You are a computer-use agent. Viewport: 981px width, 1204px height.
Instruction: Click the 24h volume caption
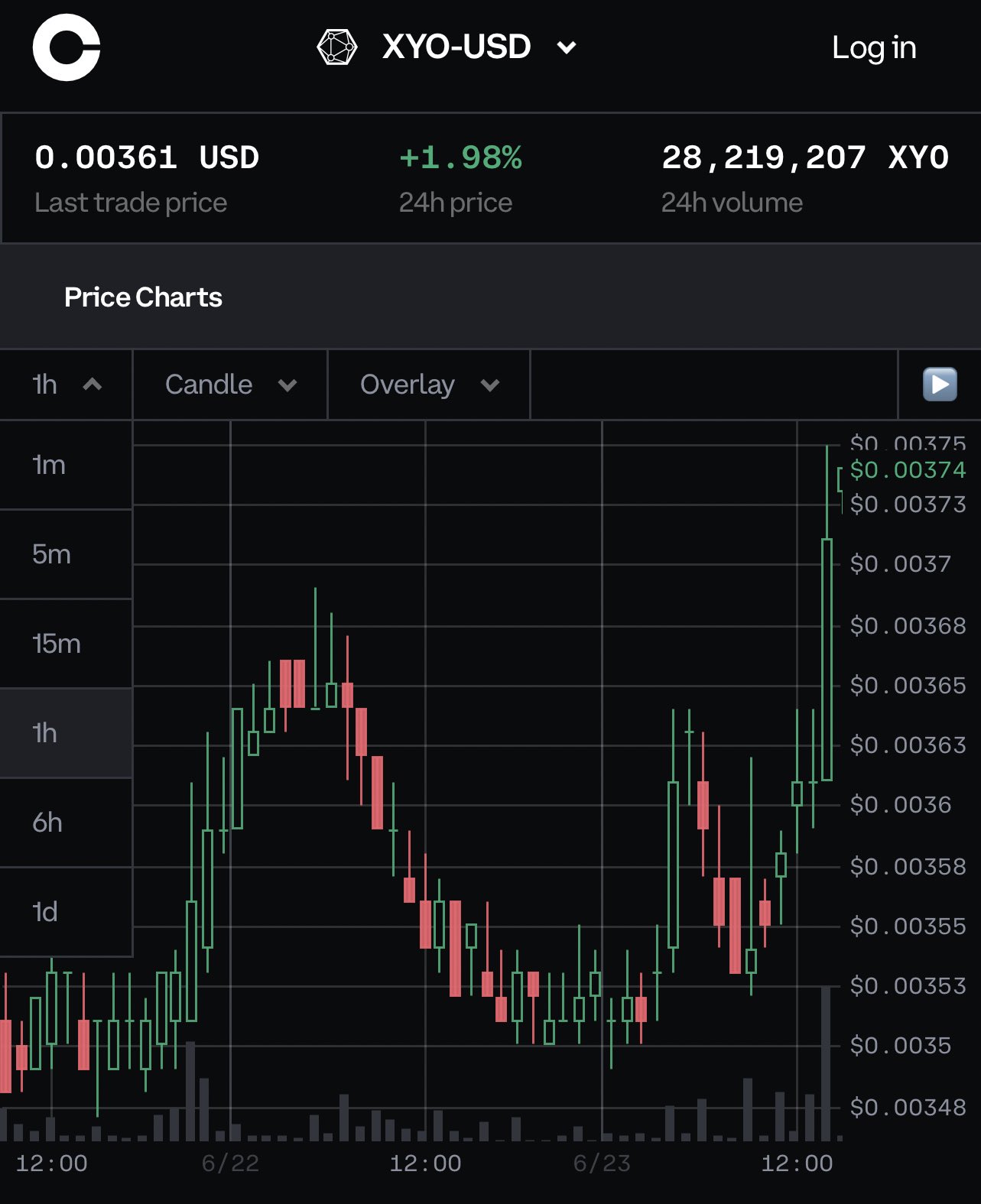point(732,203)
